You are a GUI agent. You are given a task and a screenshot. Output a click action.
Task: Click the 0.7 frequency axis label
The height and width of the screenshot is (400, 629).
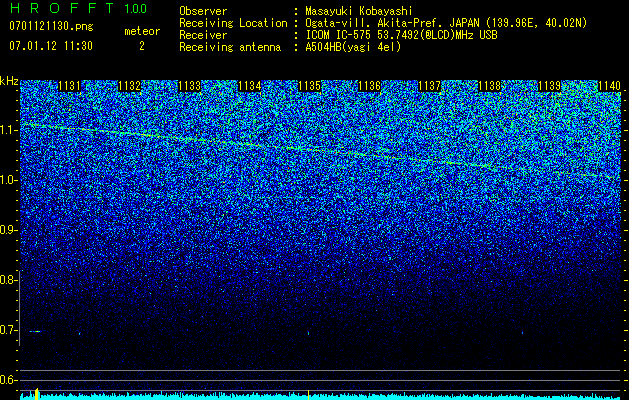click(8, 330)
